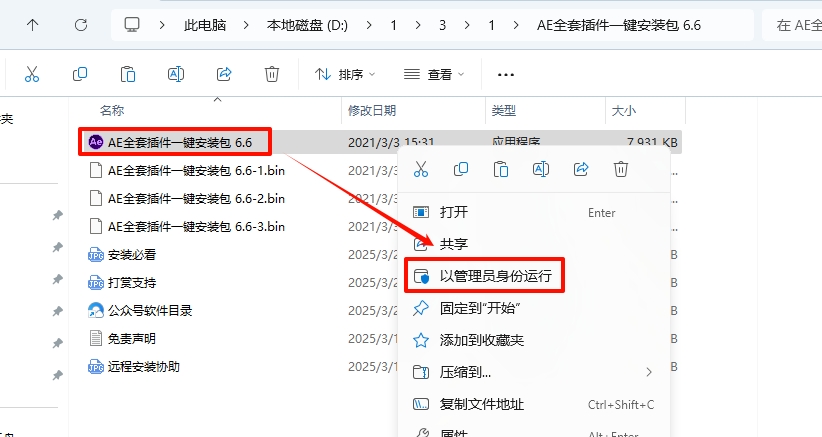Go to folder 3 in the breadcrumb
The width and height of the screenshot is (822, 437).
click(x=442, y=25)
